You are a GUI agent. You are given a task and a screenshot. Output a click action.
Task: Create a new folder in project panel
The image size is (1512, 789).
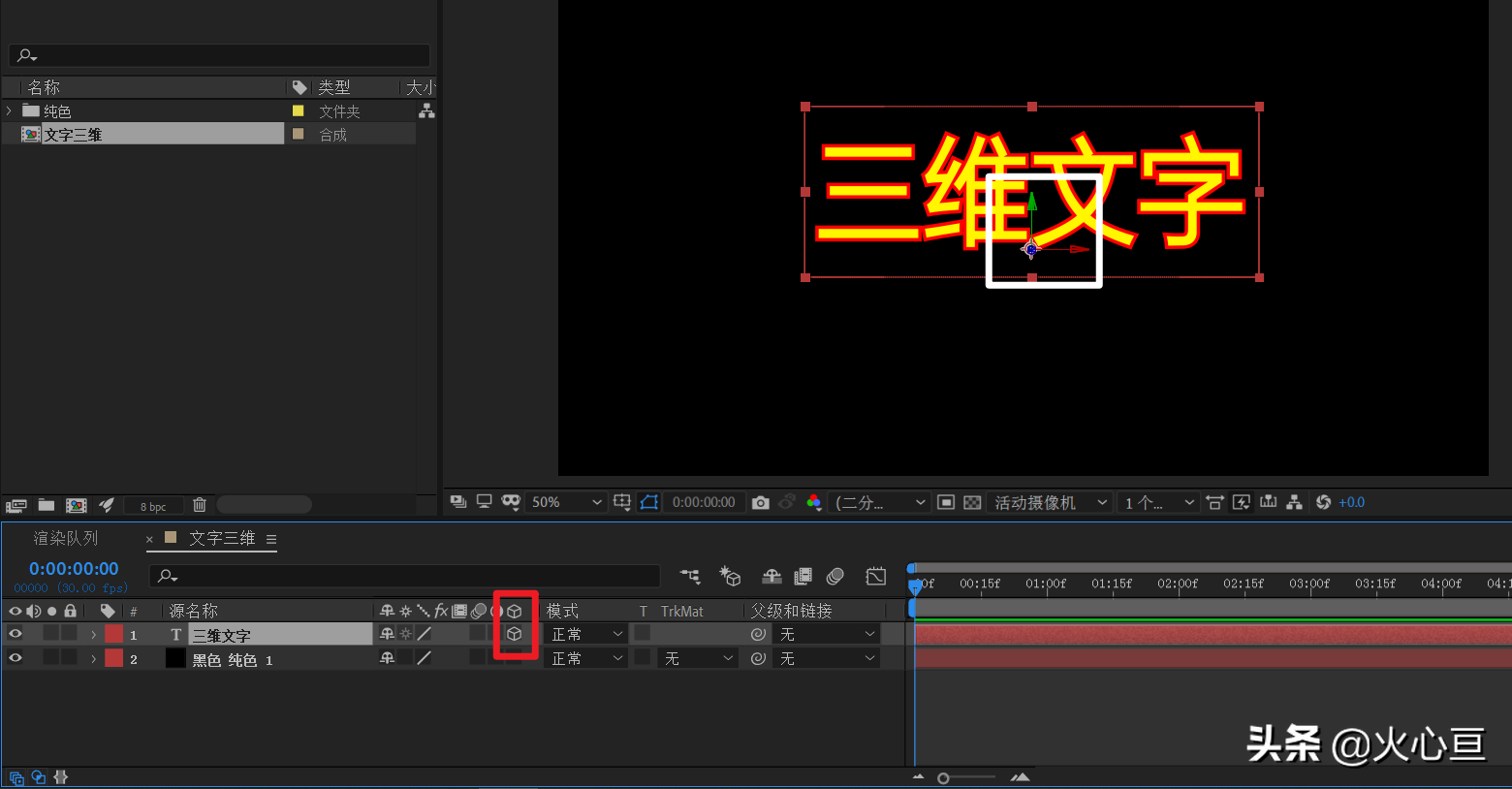pyautogui.click(x=47, y=505)
